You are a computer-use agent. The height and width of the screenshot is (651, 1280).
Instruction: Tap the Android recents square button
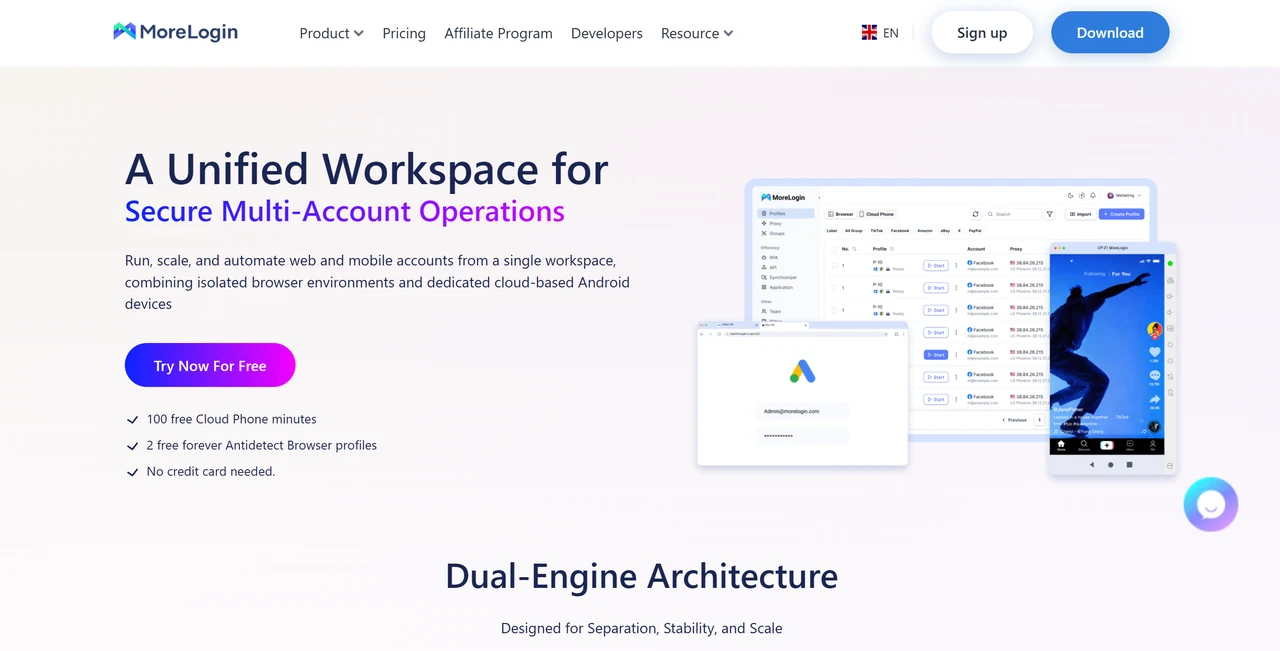pyautogui.click(x=1129, y=464)
